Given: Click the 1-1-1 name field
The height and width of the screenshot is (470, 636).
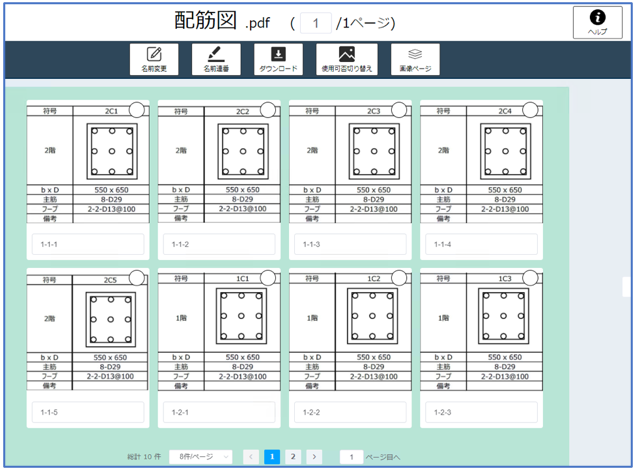Looking at the screenshot, I should click(88, 244).
